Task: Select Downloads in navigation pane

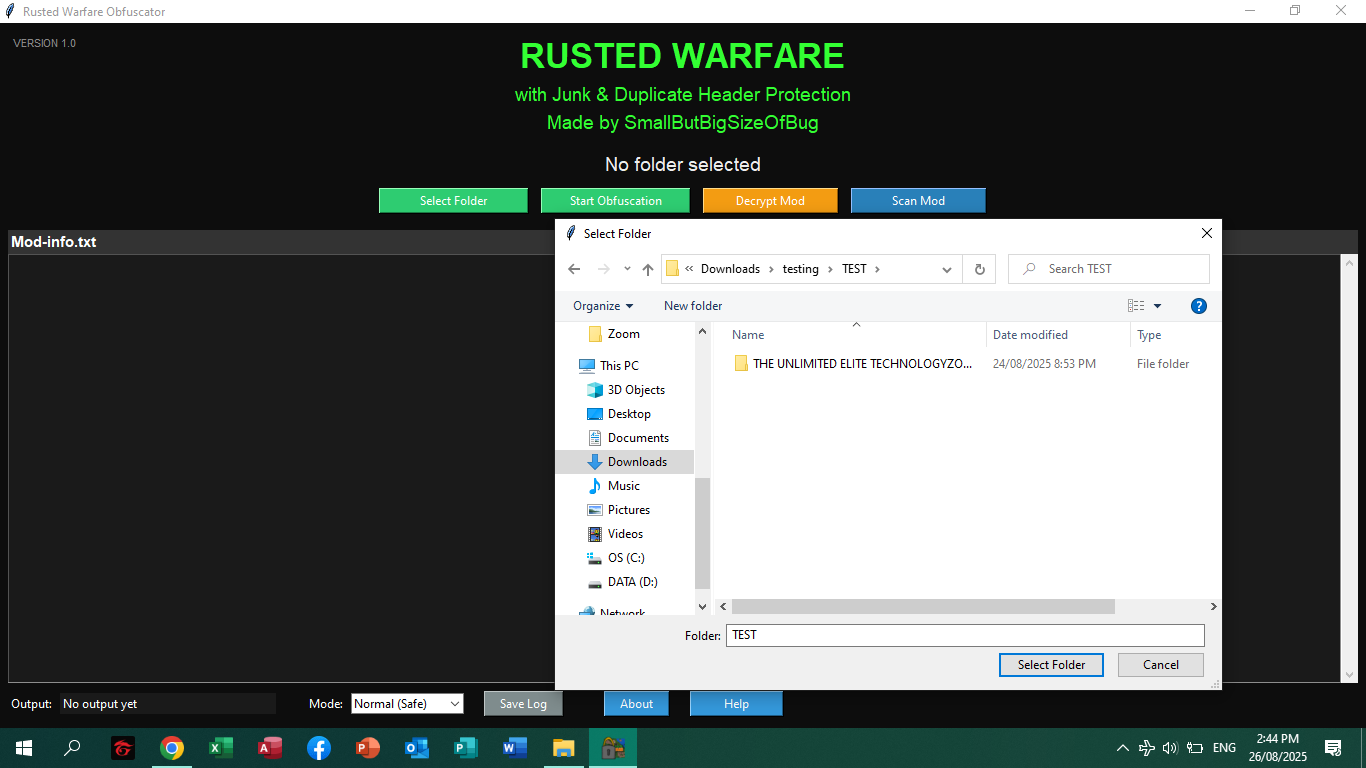Action: 637,462
